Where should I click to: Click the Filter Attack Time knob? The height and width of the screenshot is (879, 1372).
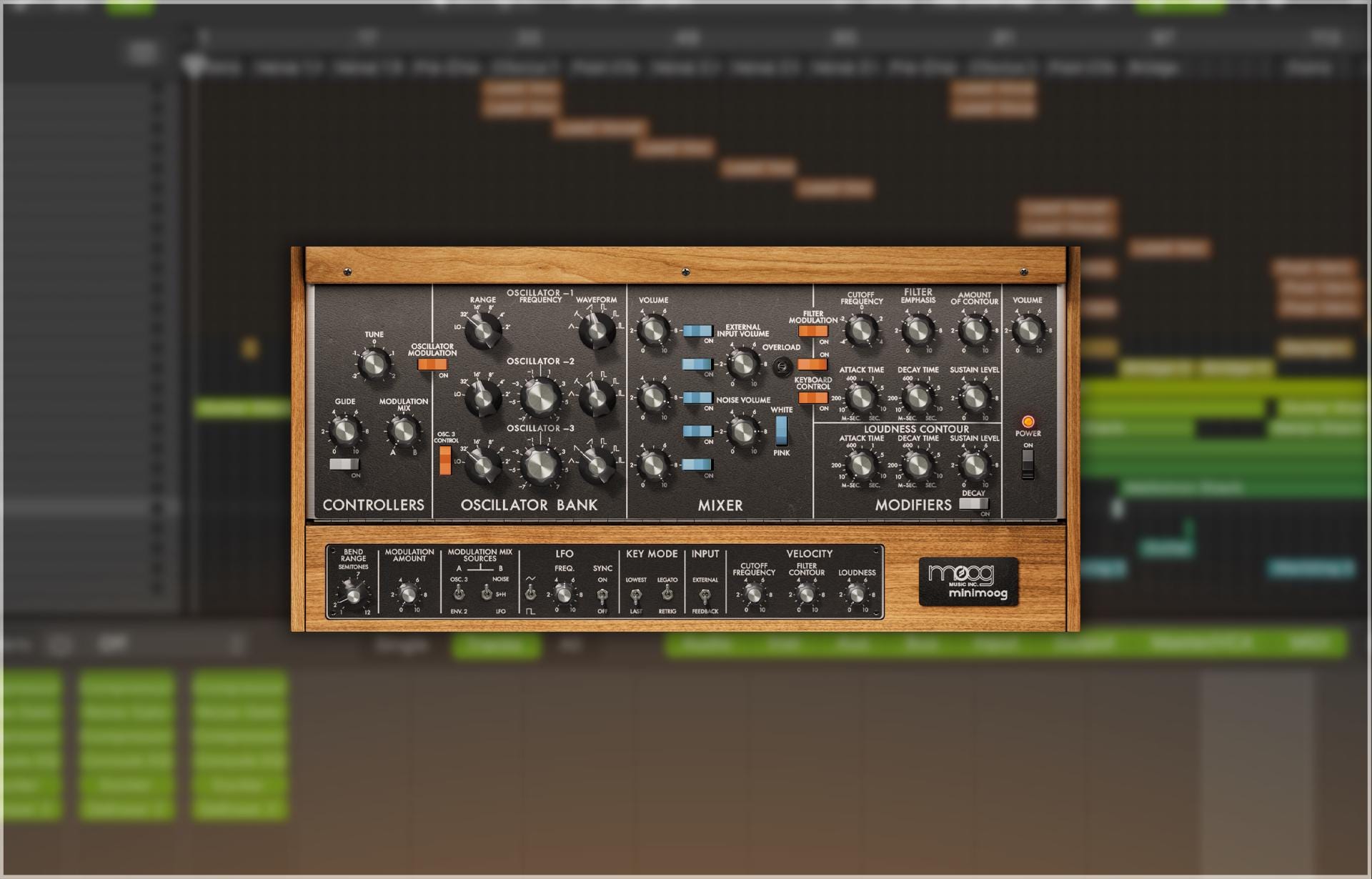(861, 397)
